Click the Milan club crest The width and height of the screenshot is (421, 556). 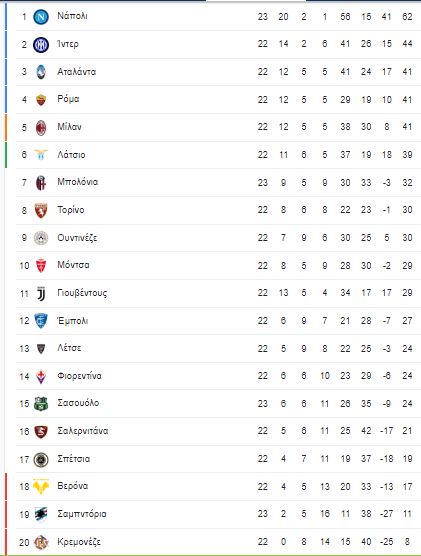pos(41,128)
